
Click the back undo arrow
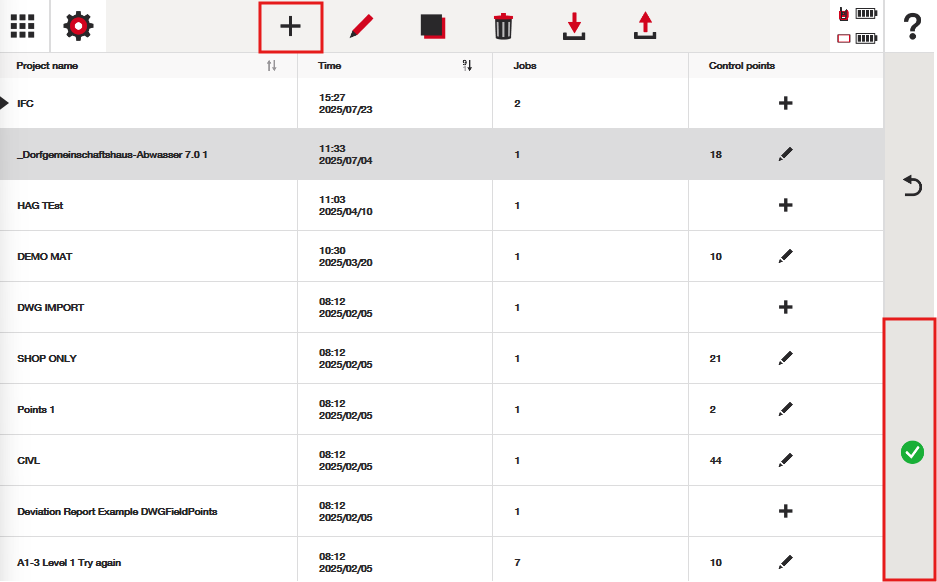click(911, 186)
